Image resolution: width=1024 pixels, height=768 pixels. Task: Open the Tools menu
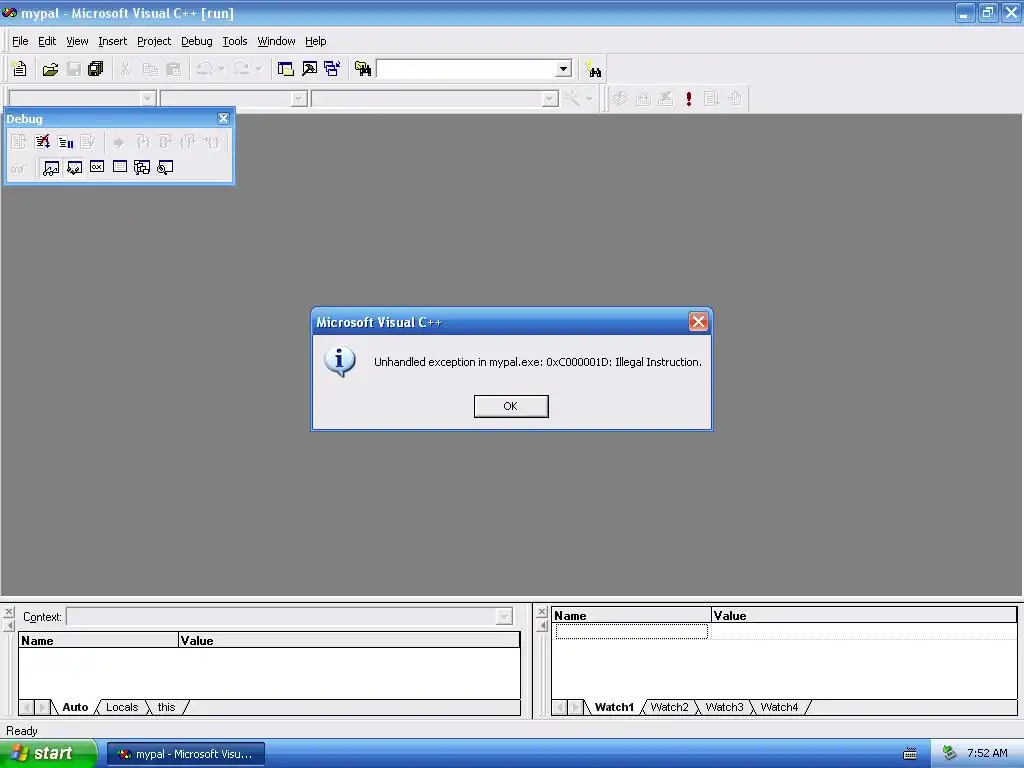click(x=234, y=41)
